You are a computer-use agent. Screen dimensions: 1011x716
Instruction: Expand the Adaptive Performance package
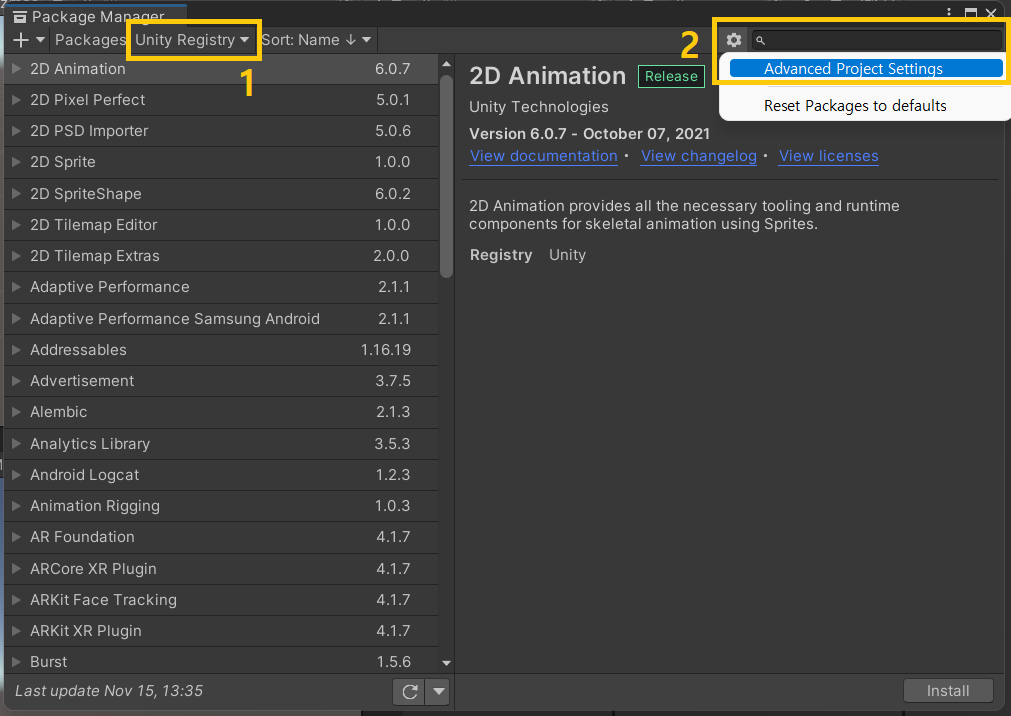16,287
